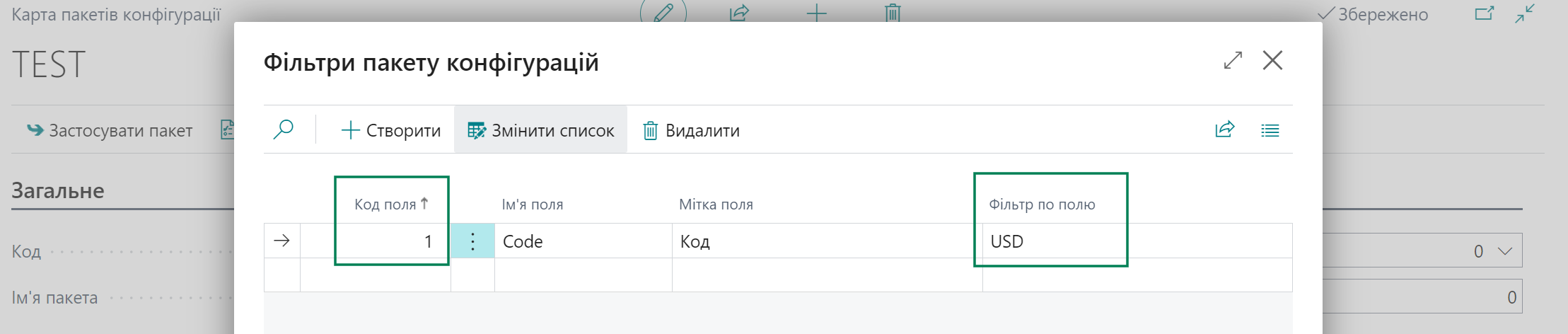Click Застосувати пакет on background page

tap(110, 131)
